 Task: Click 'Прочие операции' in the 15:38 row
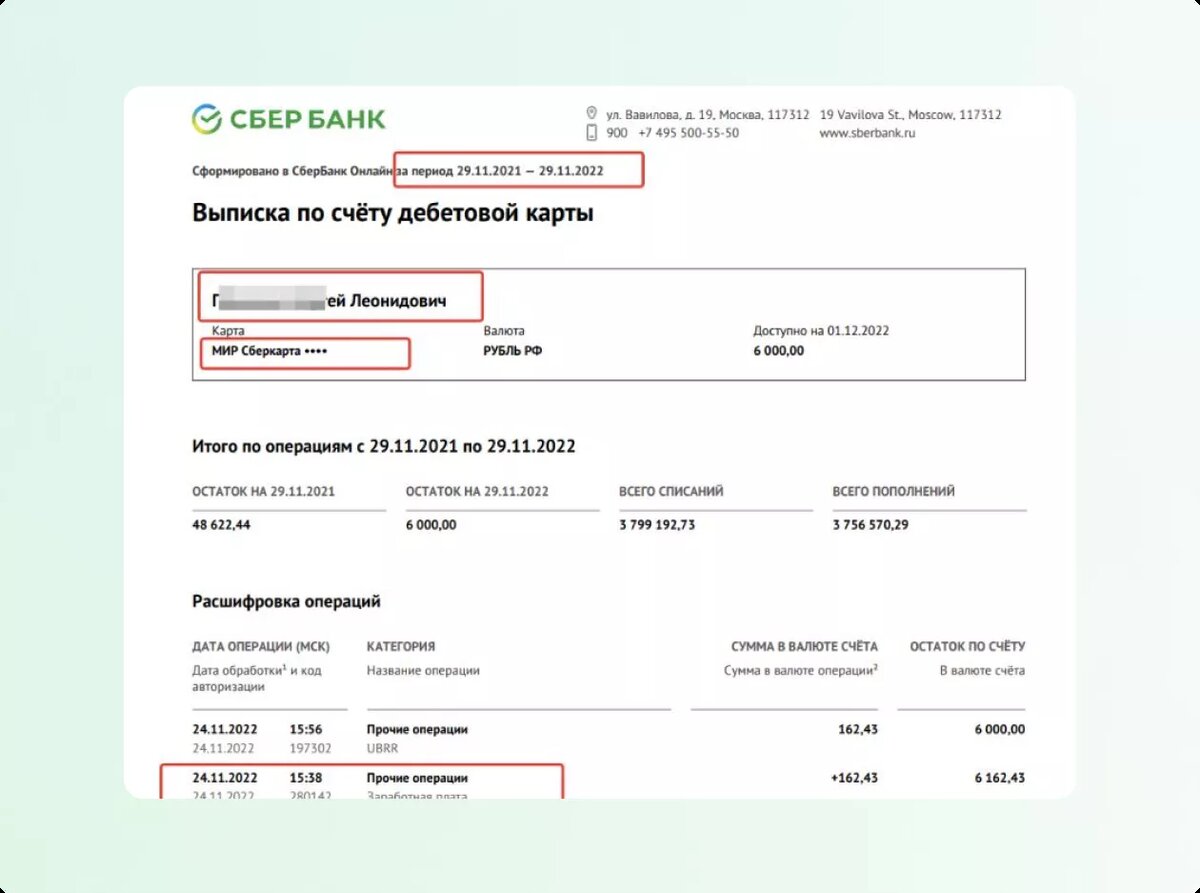point(417,778)
